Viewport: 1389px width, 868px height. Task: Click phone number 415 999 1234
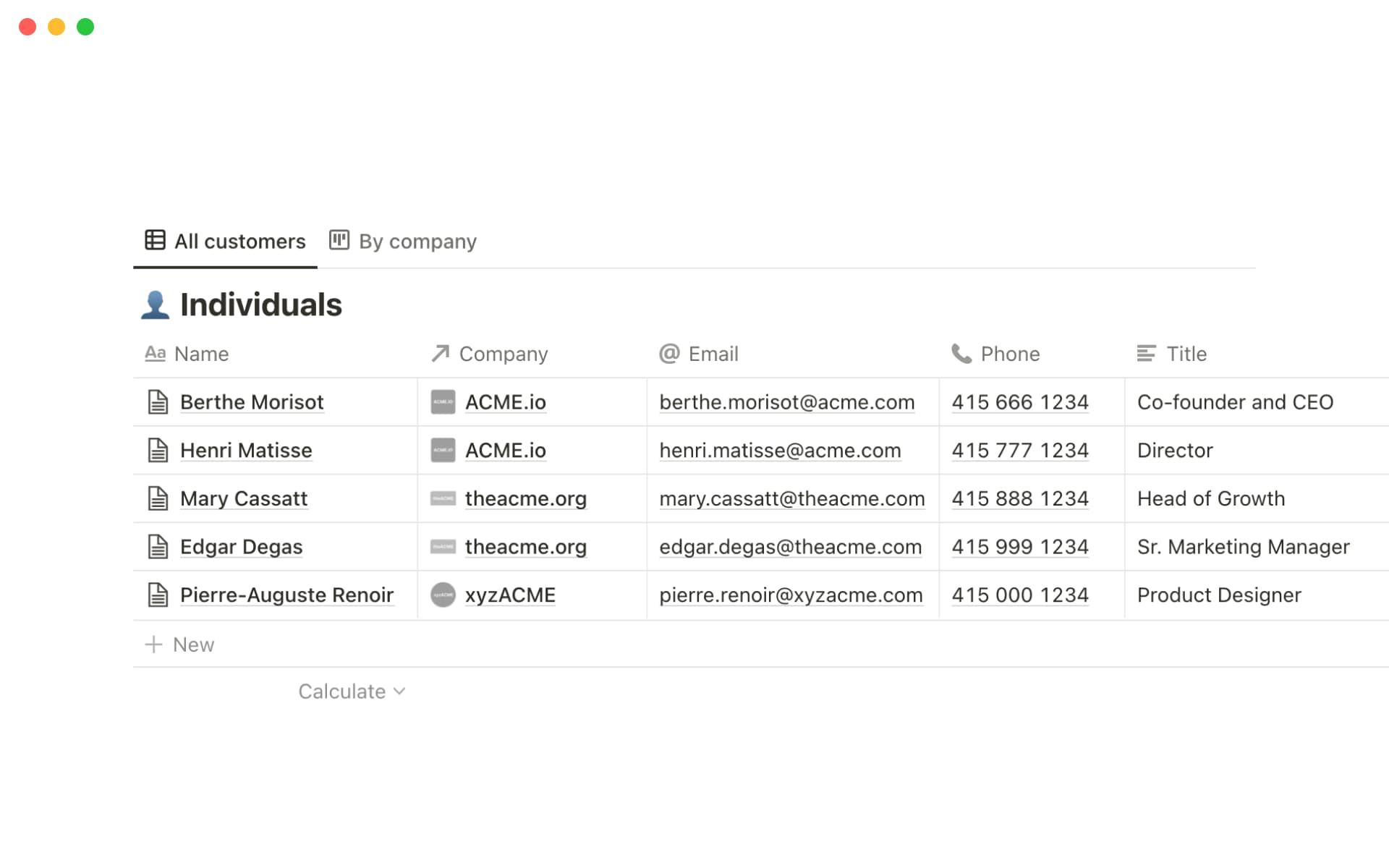pyautogui.click(x=1019, y=546)
